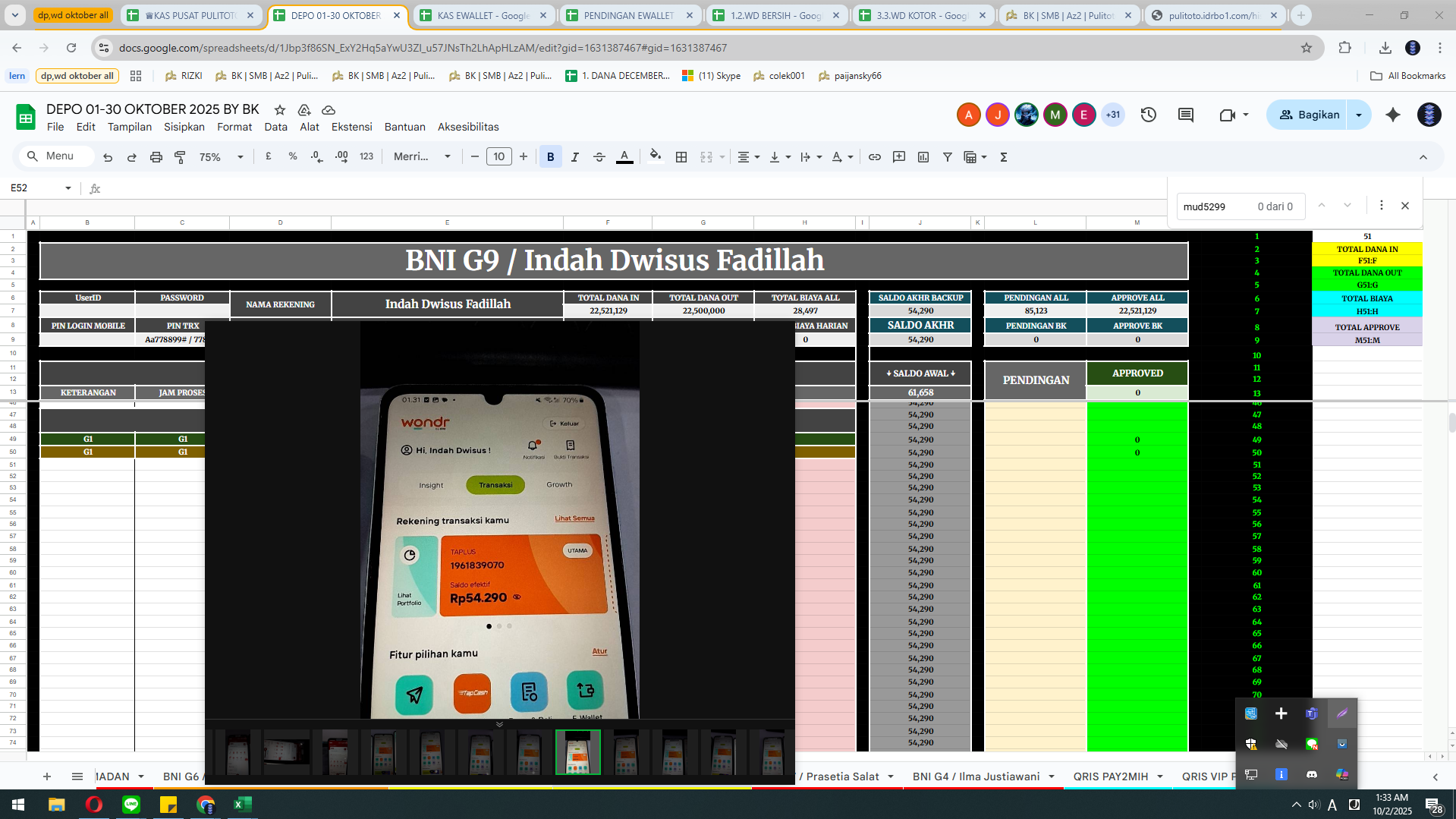Open Windows Start menu
Viewport: 1456px width, 819px height.
pyautogui.click(x=18, y=805)
